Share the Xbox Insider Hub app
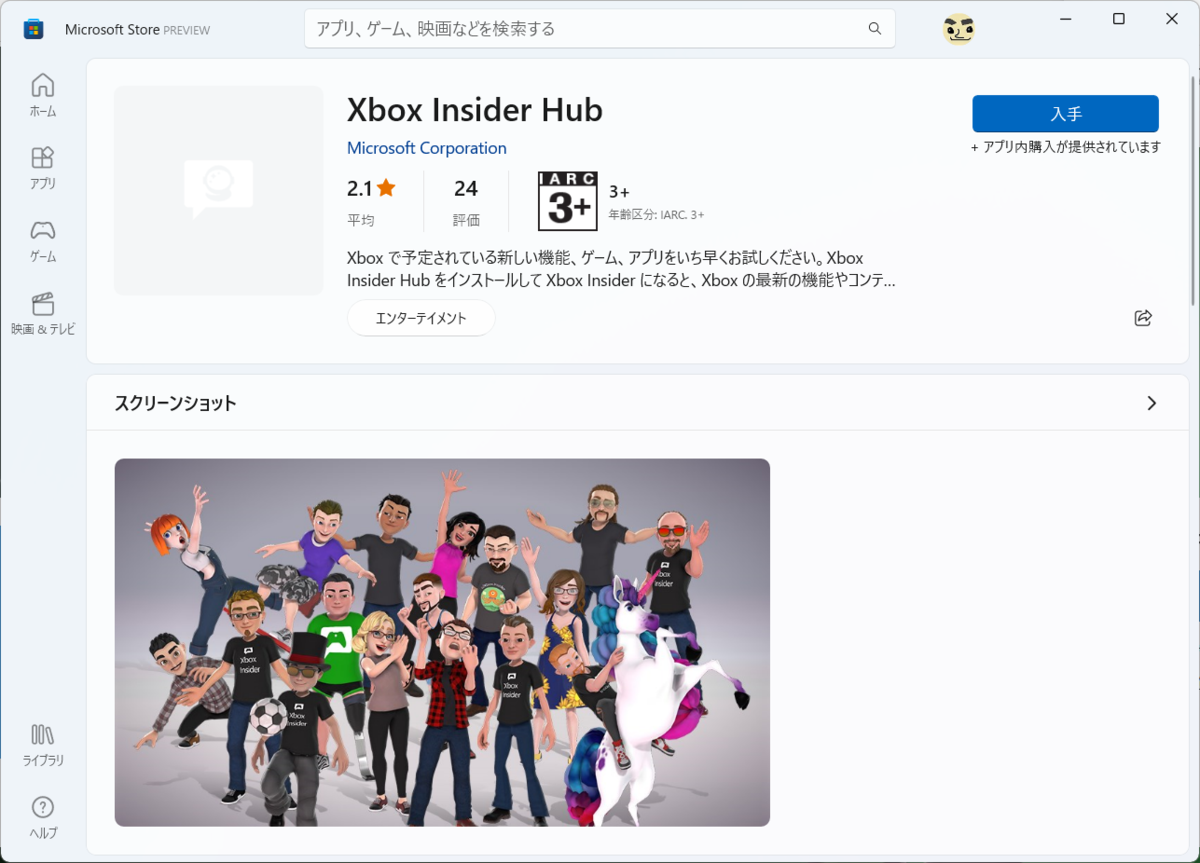Image resolution: width=1200 pixels, height=863 pixels. (1143, 318)
